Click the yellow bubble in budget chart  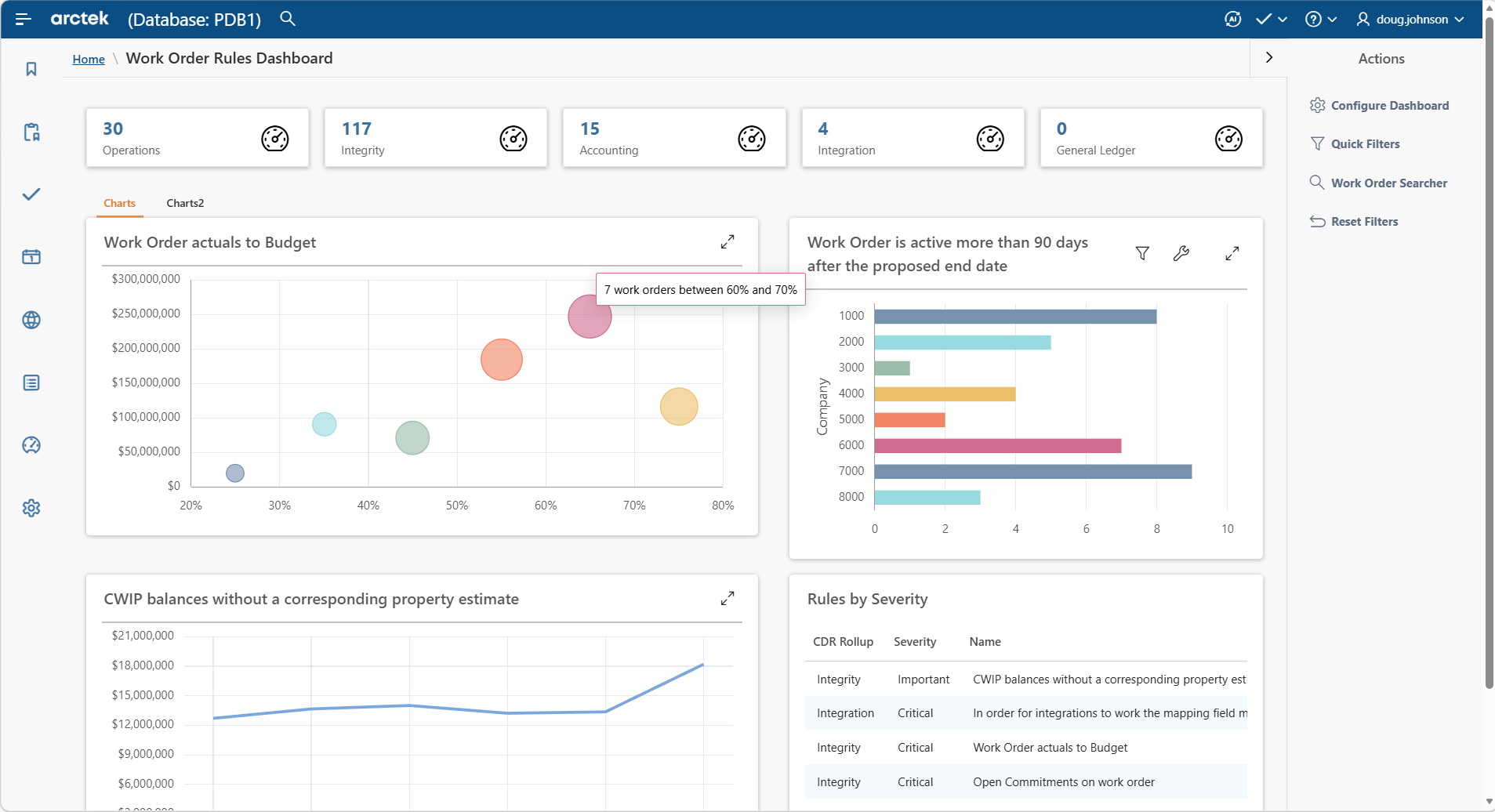coord(679,407)
